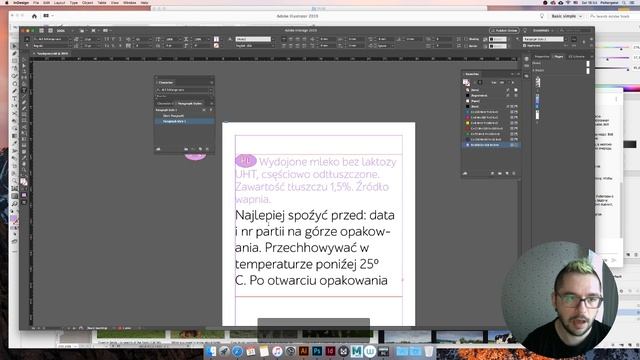This screenshot has height=360, width=640.
Task: Click delete style trash icon in Paragraph Styles panel
Action: [x=207, y=149]
